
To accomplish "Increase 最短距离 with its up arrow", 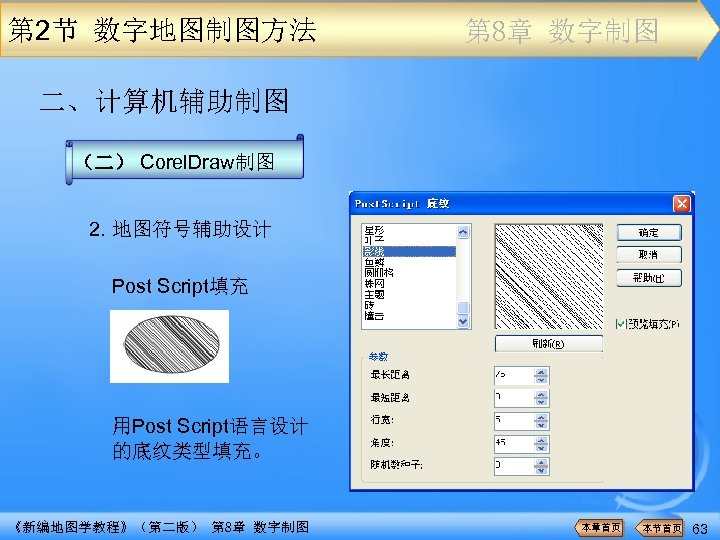I will coord(541,394).
